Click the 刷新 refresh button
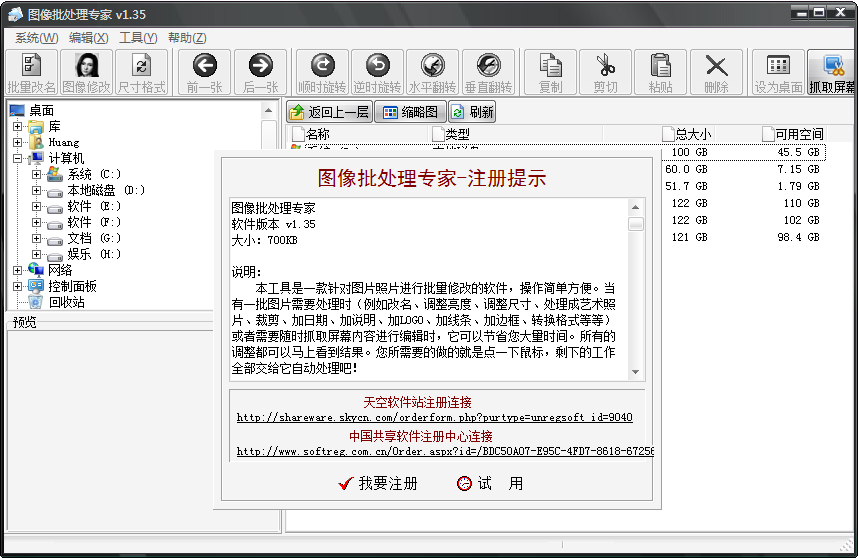 point(472,112)
